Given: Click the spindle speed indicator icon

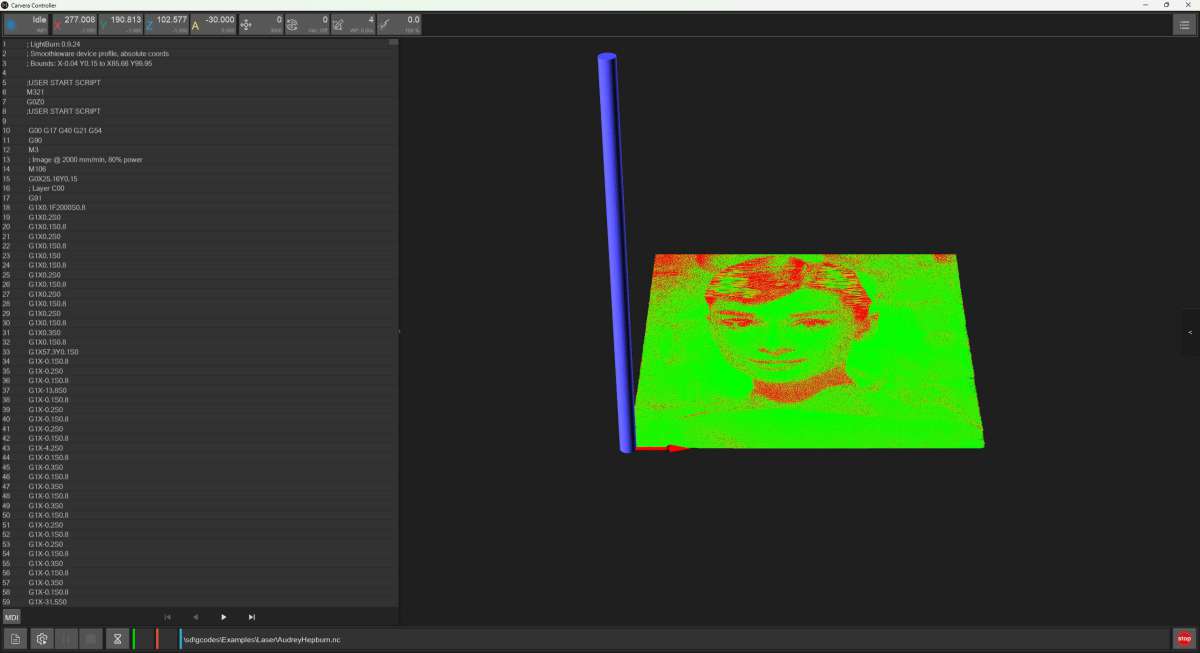Looking at the screenshot, I should point(292,25).
